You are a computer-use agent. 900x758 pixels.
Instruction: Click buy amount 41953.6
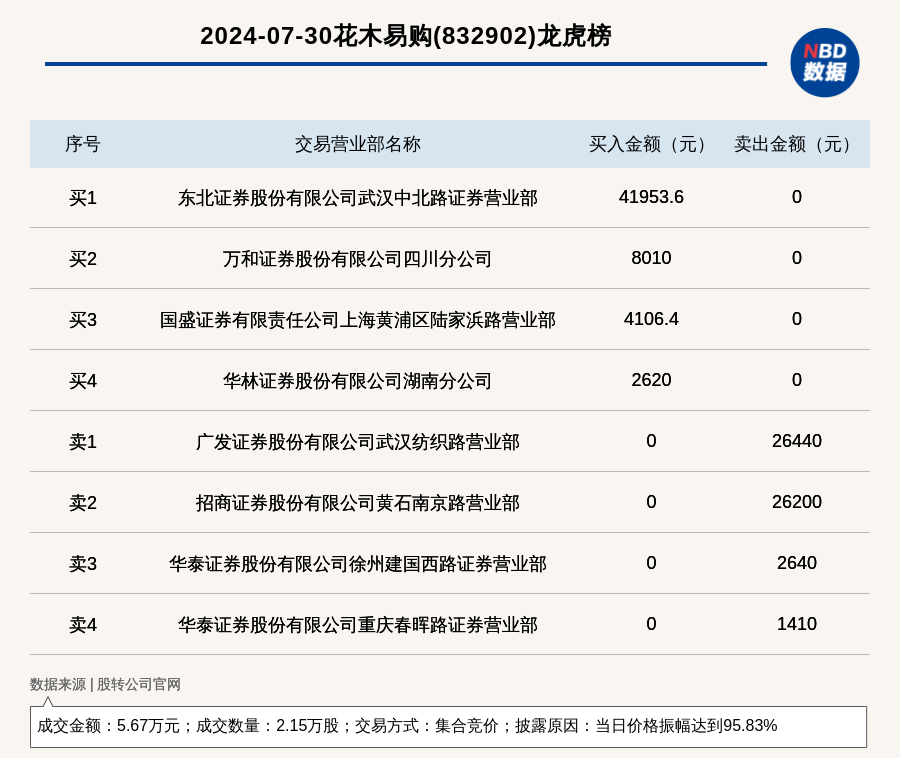point(651,197)
